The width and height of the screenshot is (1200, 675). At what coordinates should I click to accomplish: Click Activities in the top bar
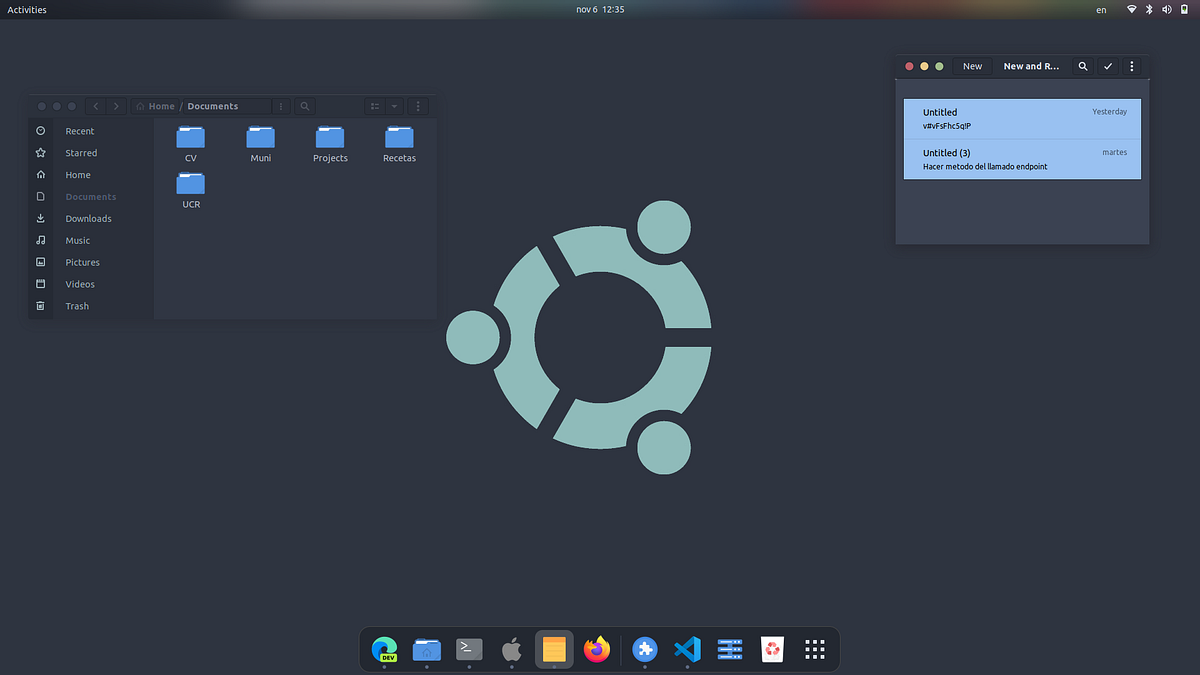coord(27,9)
